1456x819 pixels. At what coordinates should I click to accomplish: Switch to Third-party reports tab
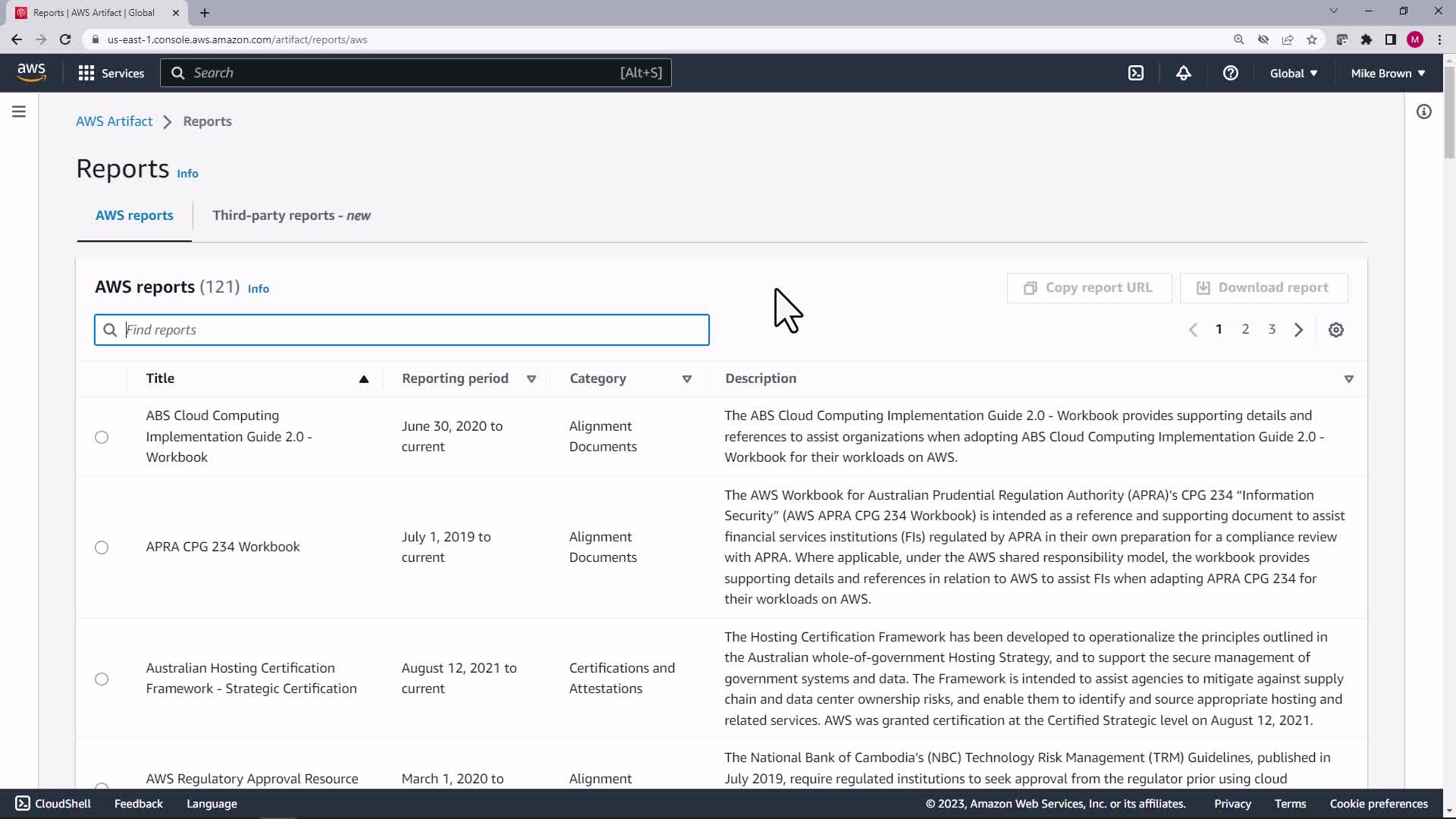click(291, 215)
